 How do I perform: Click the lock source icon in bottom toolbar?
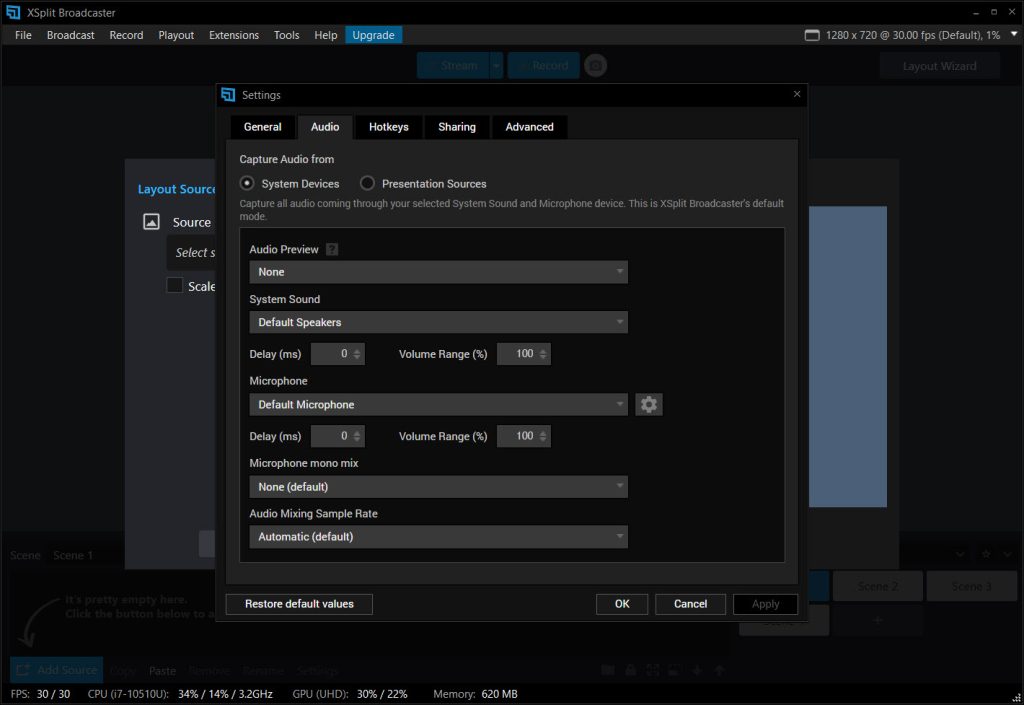tap(630, 670)
